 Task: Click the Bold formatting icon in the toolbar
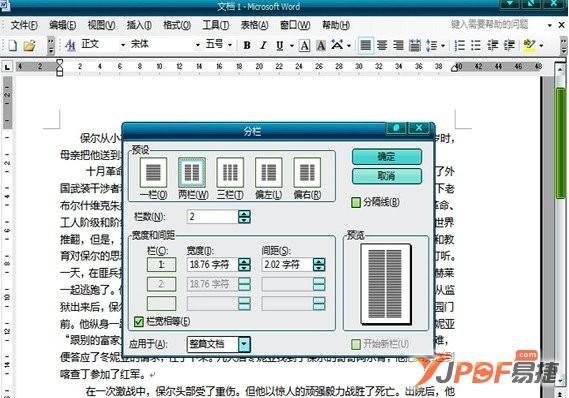(247, 45)
